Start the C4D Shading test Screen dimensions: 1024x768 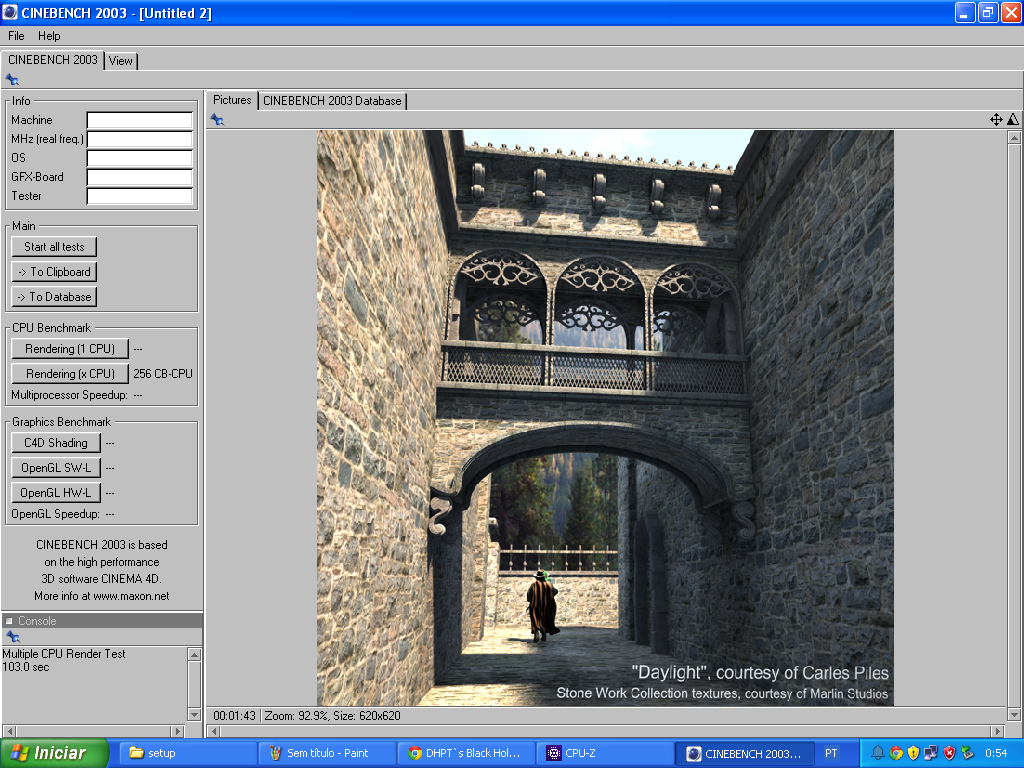[56, 443]
